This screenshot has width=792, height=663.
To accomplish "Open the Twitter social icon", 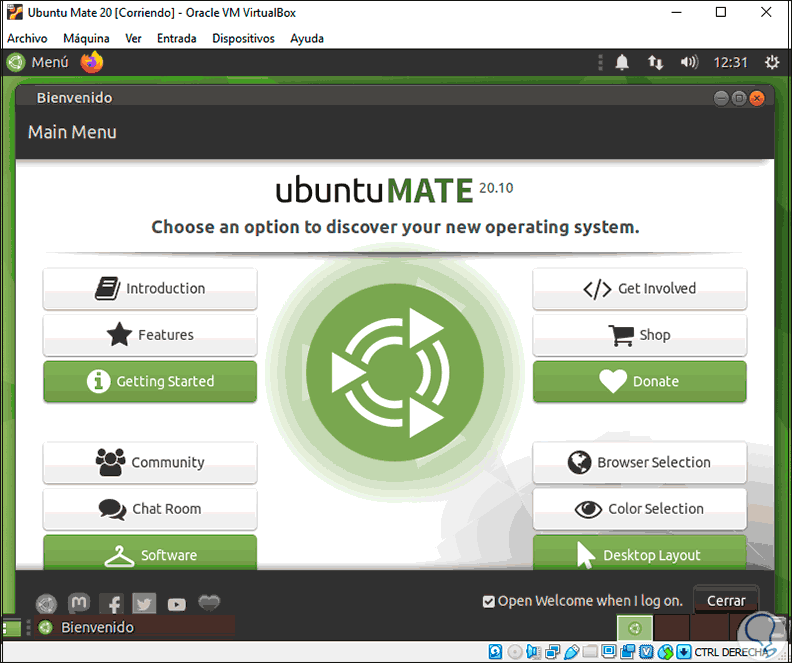I will click(144, 603).
